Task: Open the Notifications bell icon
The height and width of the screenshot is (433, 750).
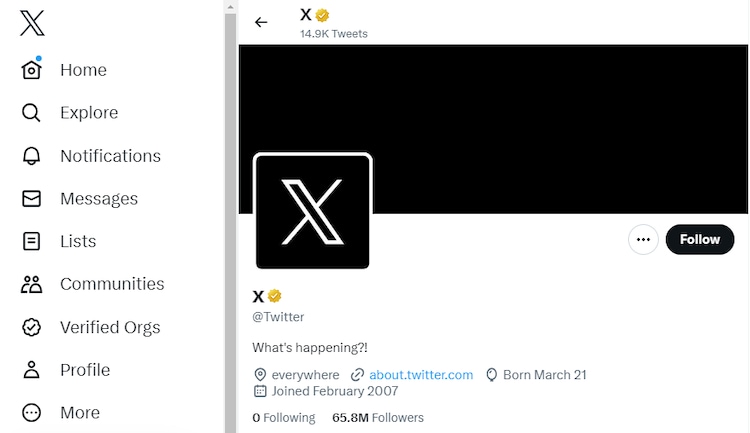Action: coord(32,156)
